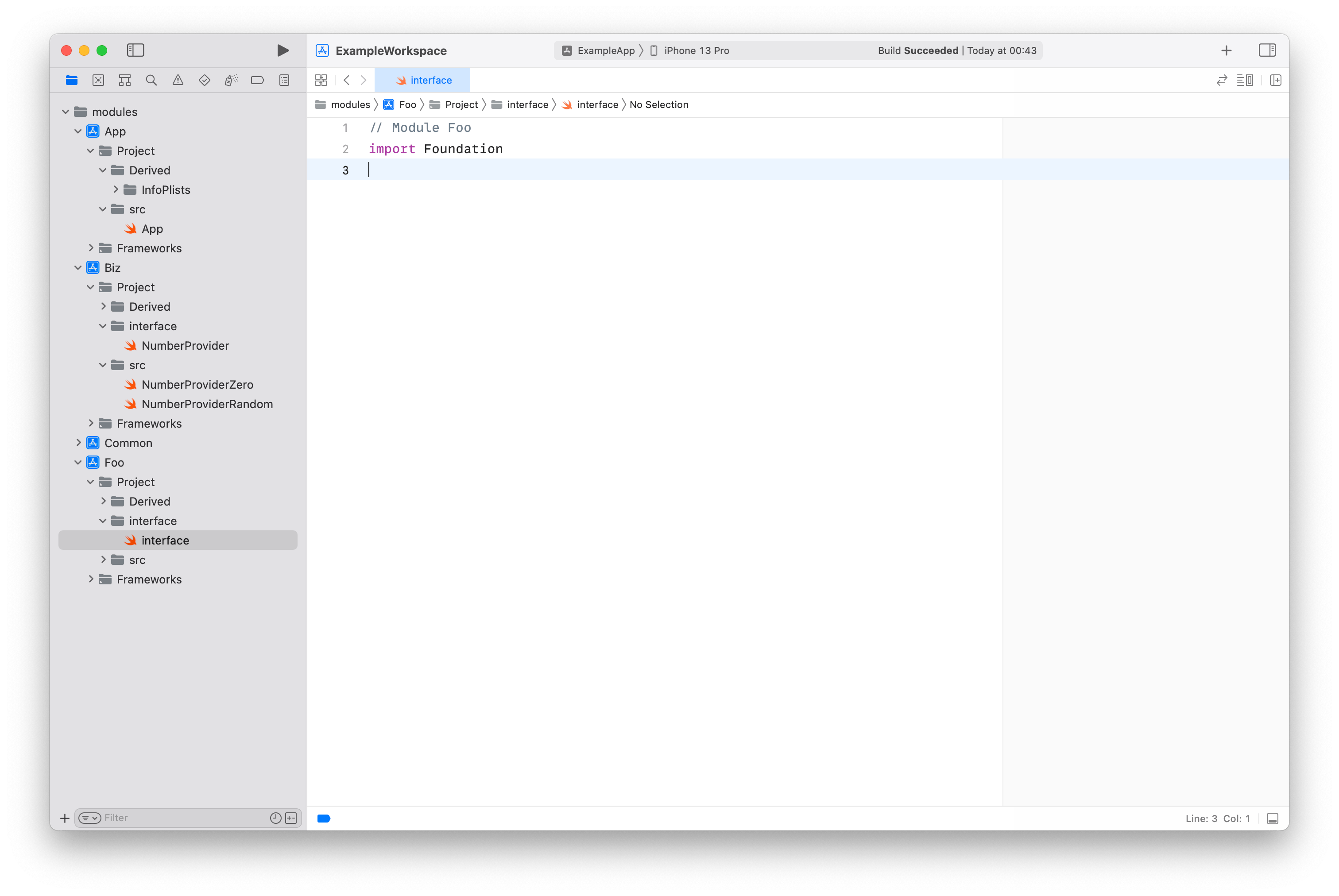Screen dimensions: 1339x896
Task: Select Project in the jump bar
Action: pos(454,104)
